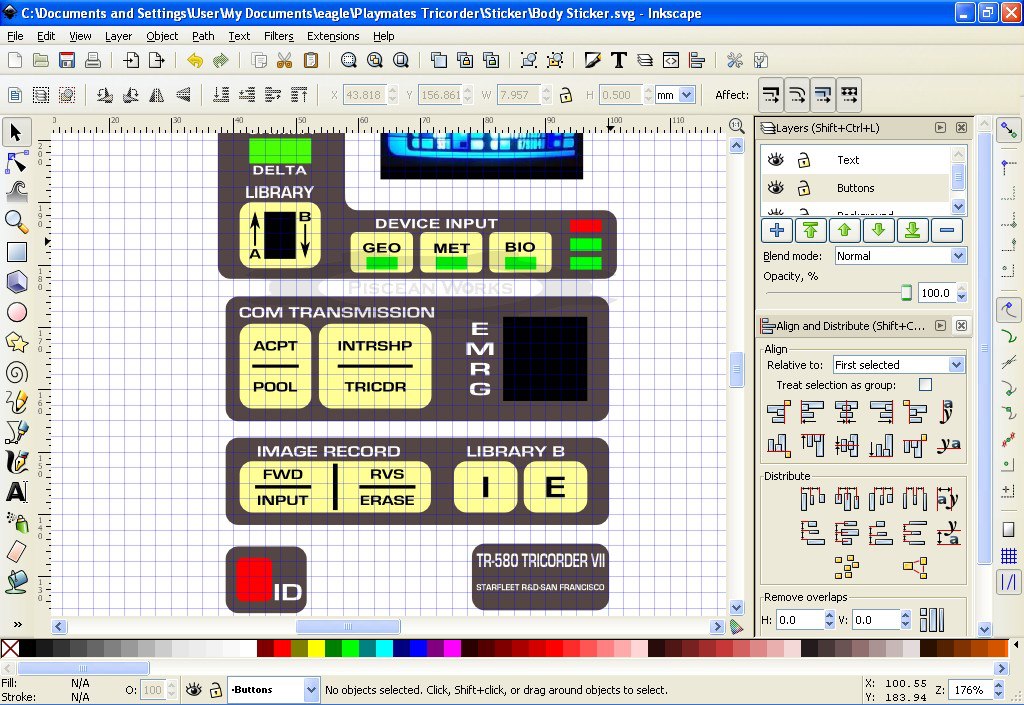Click Add new layer plus button
Viewport: 1024px width, 705px height.
click(776, 230)
